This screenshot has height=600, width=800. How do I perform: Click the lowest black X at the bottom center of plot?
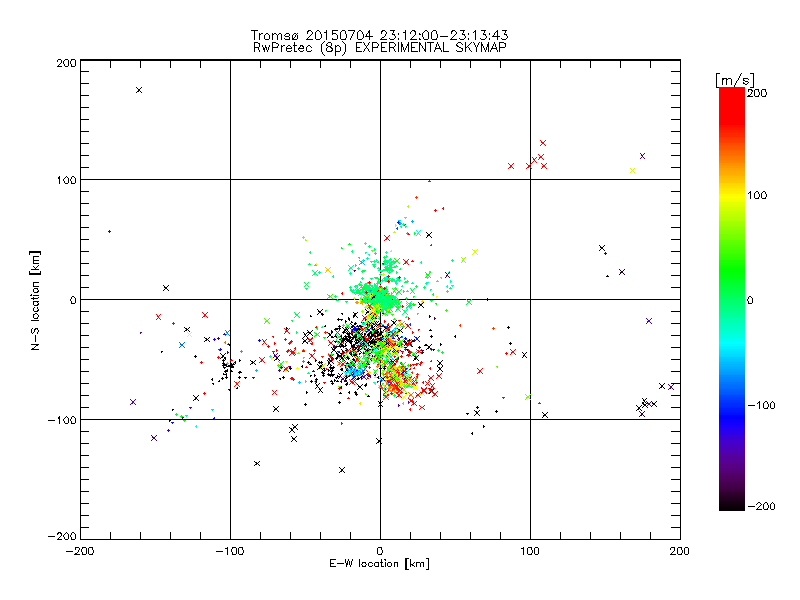(342, 470)
